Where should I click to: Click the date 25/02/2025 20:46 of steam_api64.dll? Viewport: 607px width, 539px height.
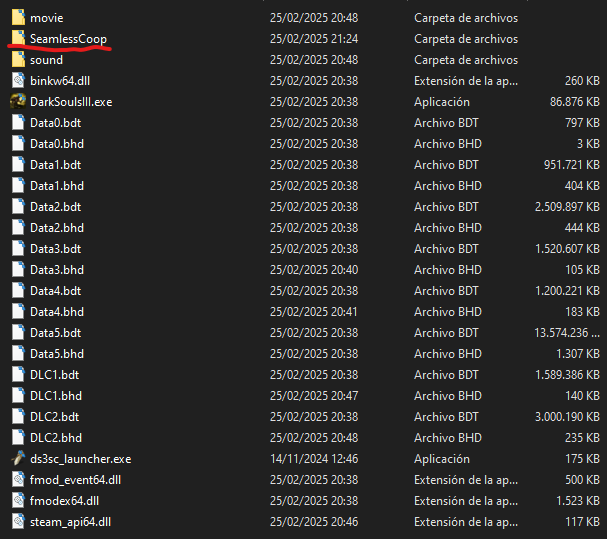click(314, 522)
